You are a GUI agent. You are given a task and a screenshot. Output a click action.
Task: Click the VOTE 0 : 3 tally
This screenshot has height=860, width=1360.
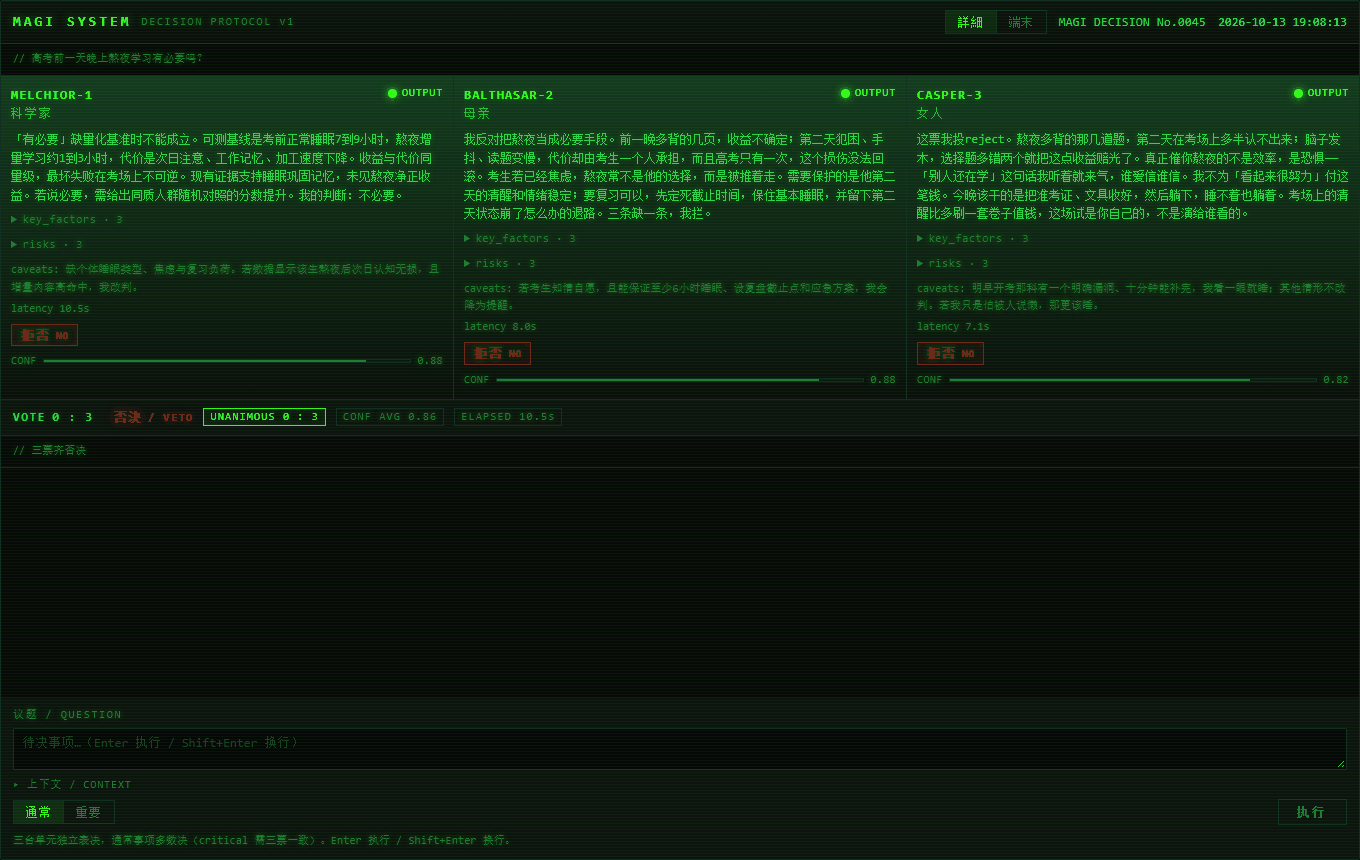(53, 417)
